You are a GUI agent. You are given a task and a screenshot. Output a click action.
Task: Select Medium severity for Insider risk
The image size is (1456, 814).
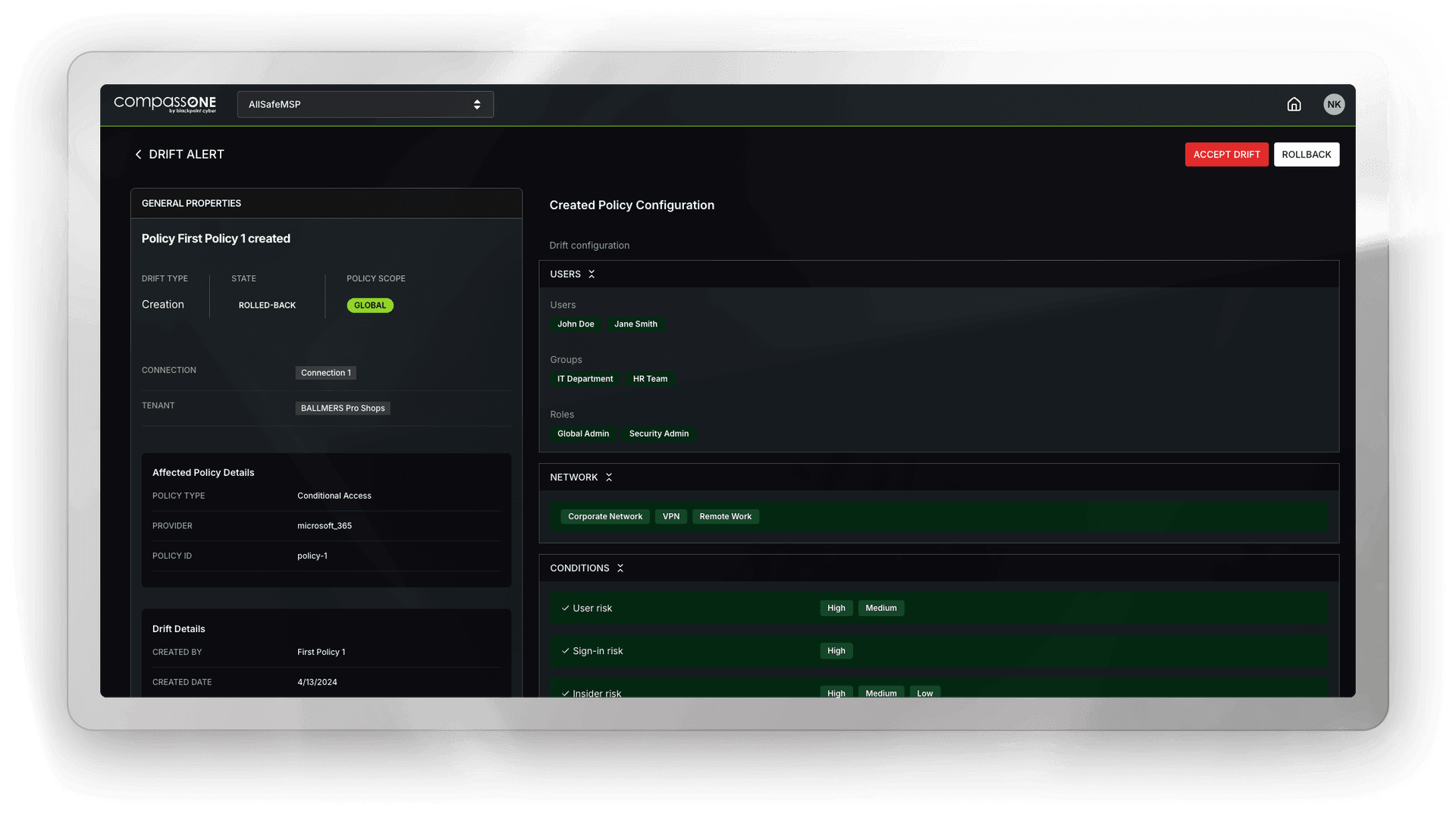(x=880, y=693)
